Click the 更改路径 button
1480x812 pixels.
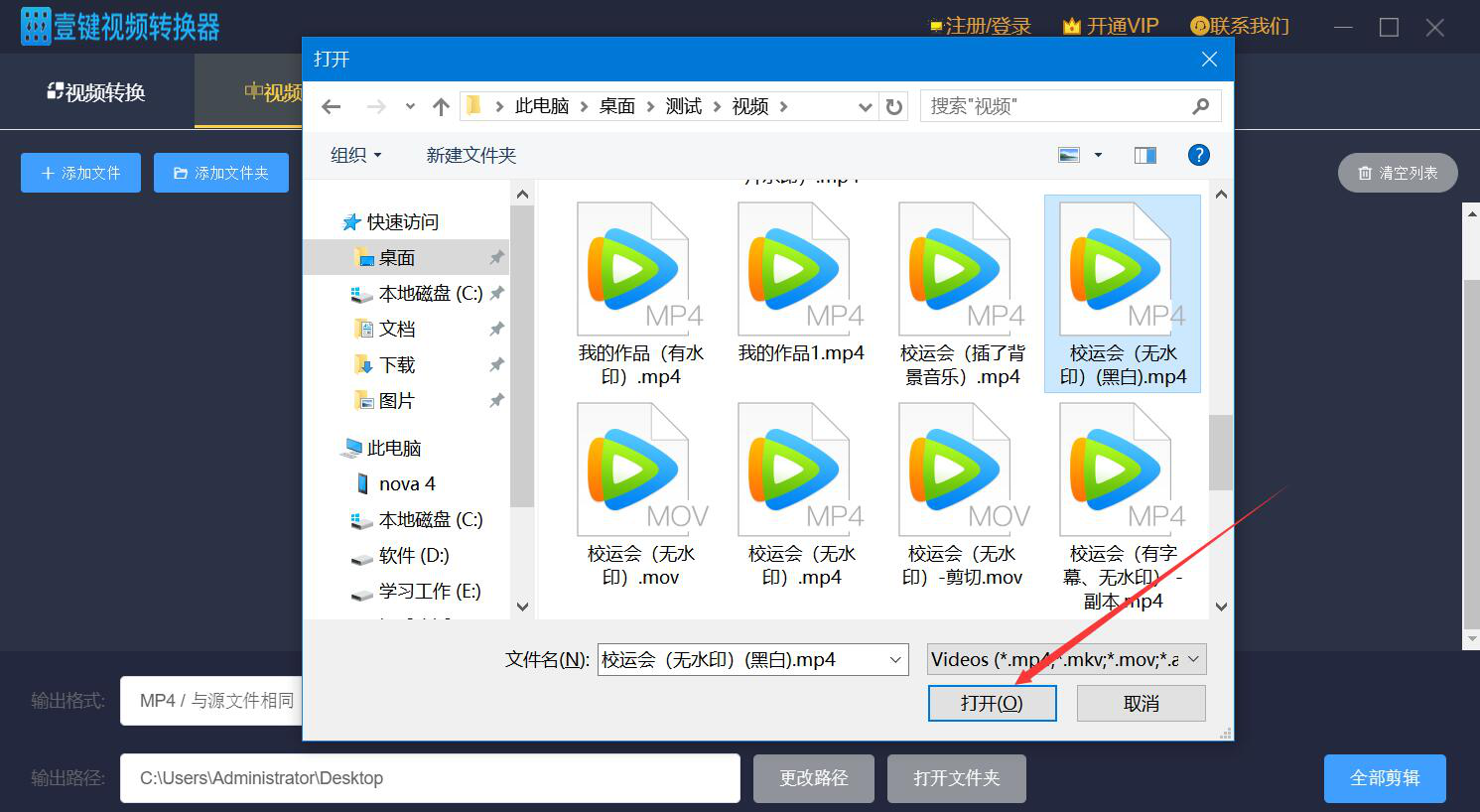click(x=814, y=778)
